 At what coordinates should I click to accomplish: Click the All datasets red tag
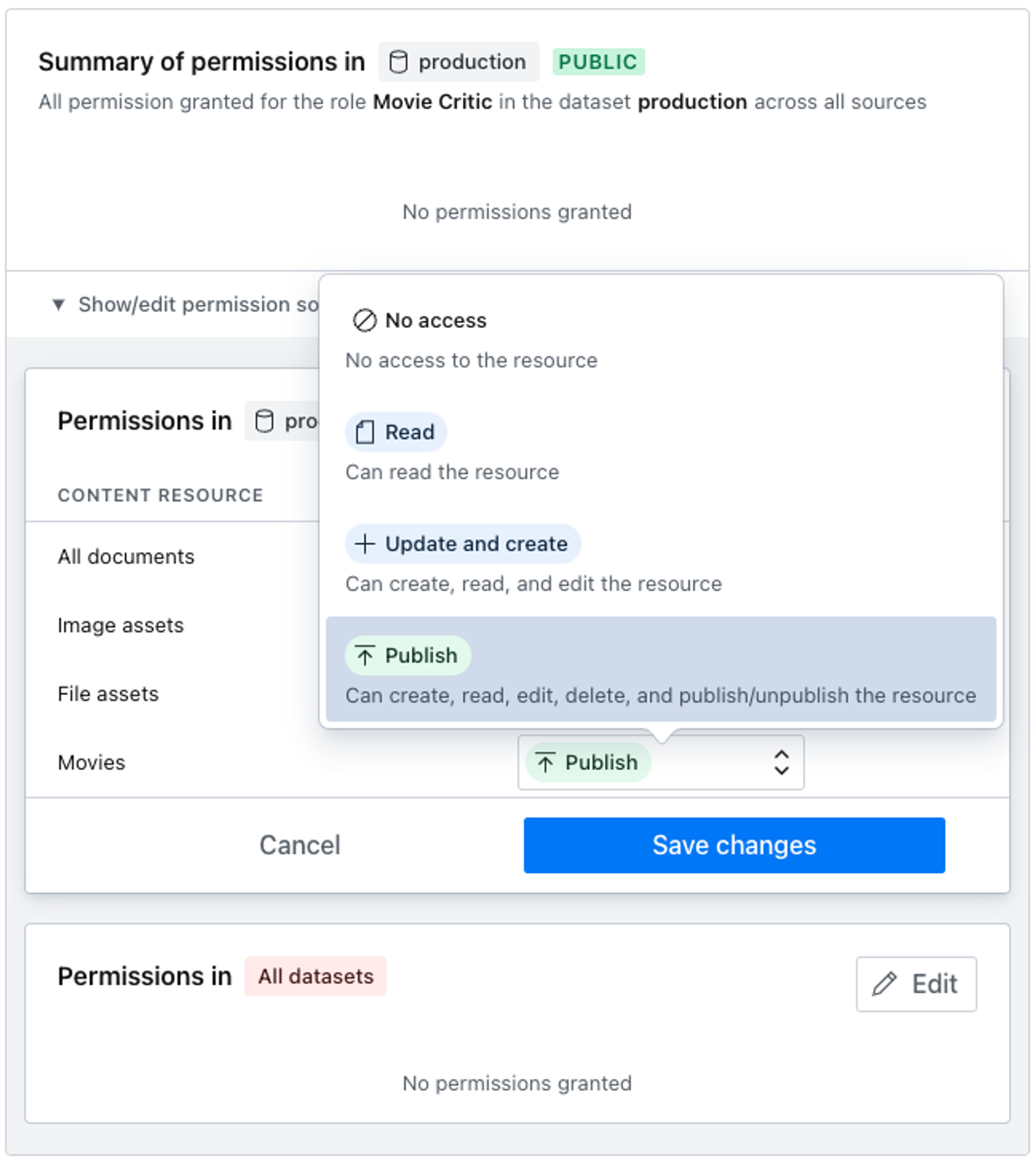315,976
